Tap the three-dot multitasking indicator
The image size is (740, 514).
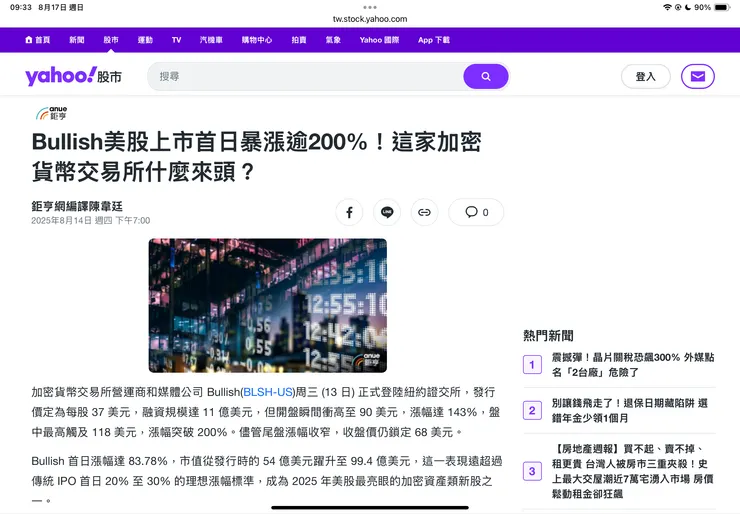(x=370, y=7)
